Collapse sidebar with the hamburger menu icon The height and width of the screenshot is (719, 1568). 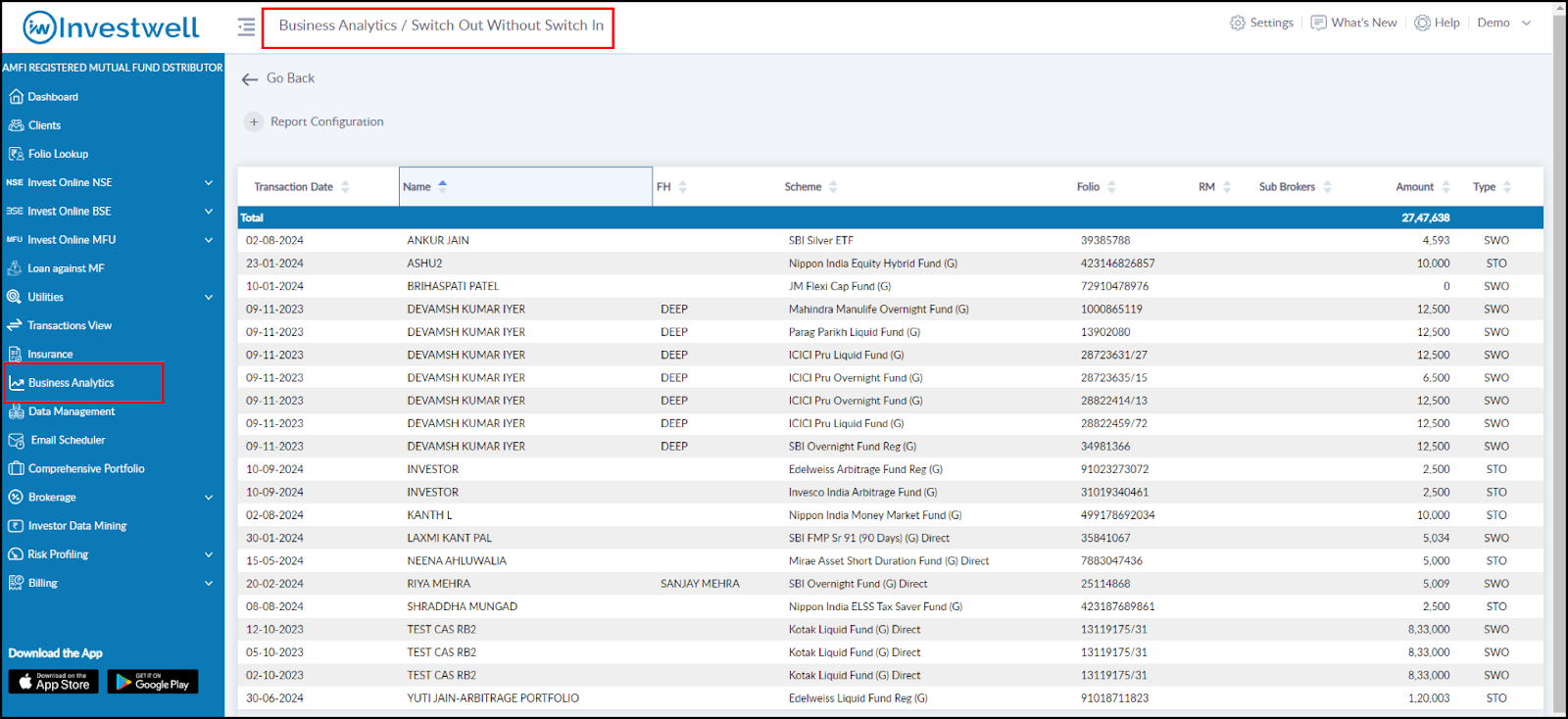[246, 26]
